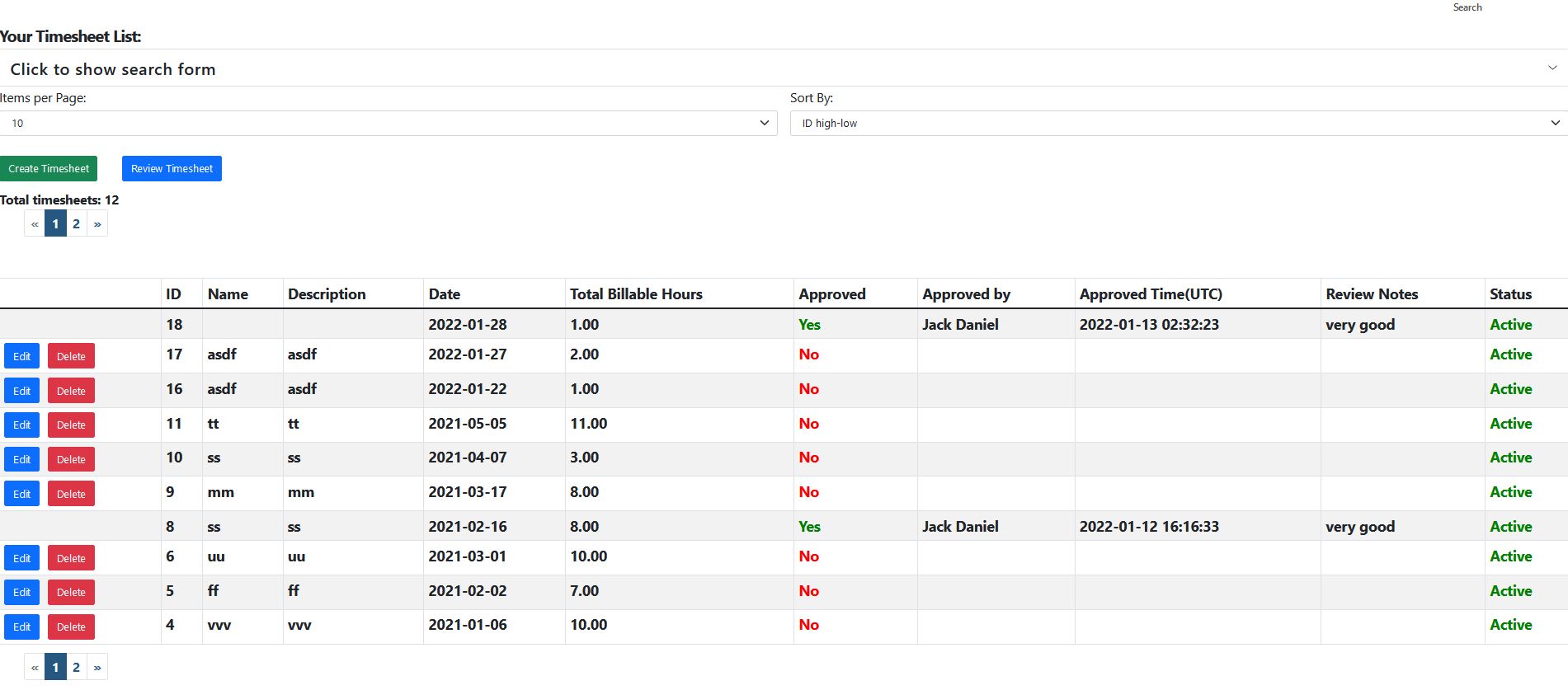Screen dimensions: 1568x690
Task: Edit timesheet ID 9 named mm
Action: click(21, 494)
